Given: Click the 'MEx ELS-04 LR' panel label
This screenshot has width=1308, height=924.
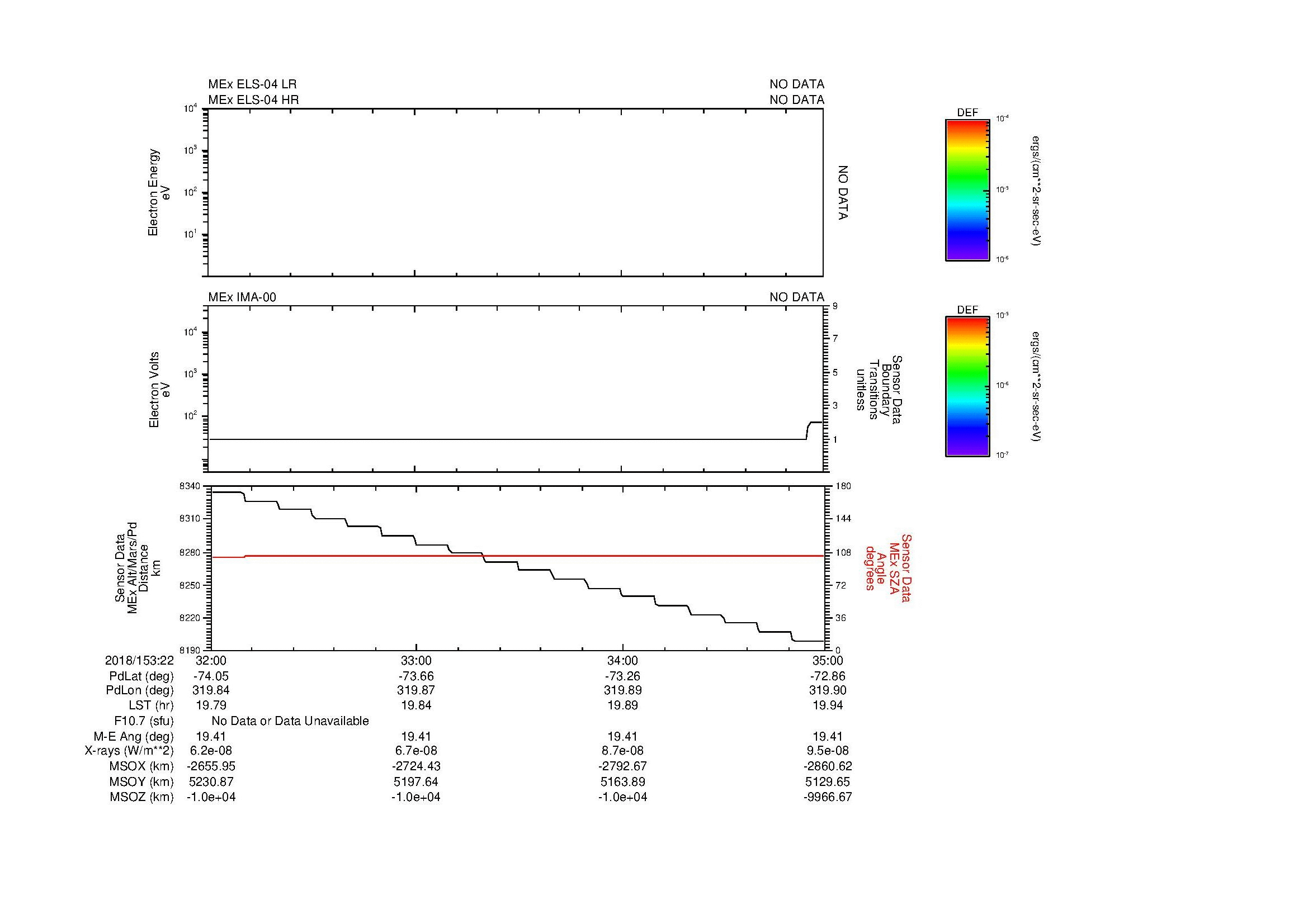Looking at the screenshot, I should tap(252, 84).
